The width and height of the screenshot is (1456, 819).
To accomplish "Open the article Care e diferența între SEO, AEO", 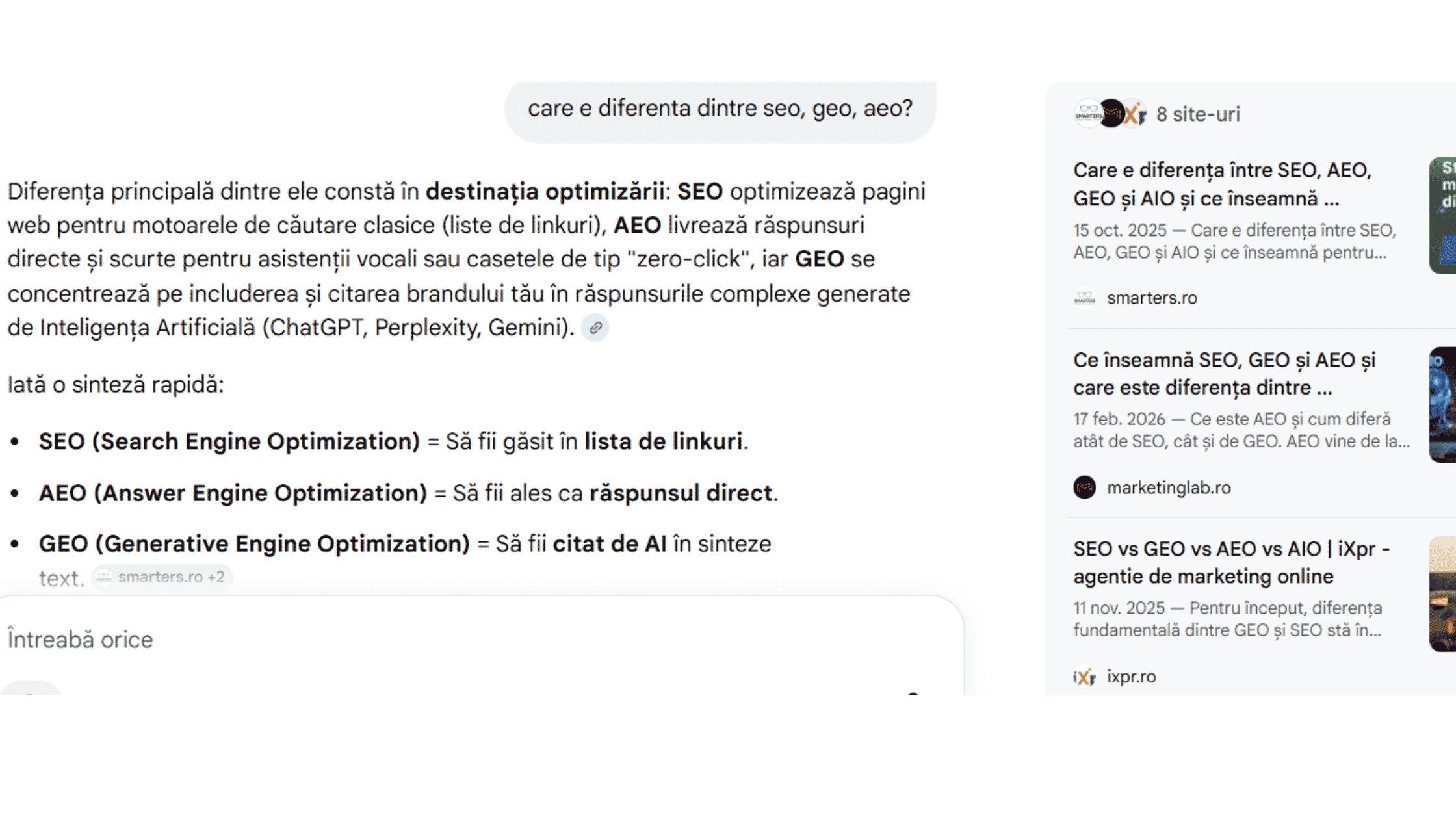I will (1223, 184).
